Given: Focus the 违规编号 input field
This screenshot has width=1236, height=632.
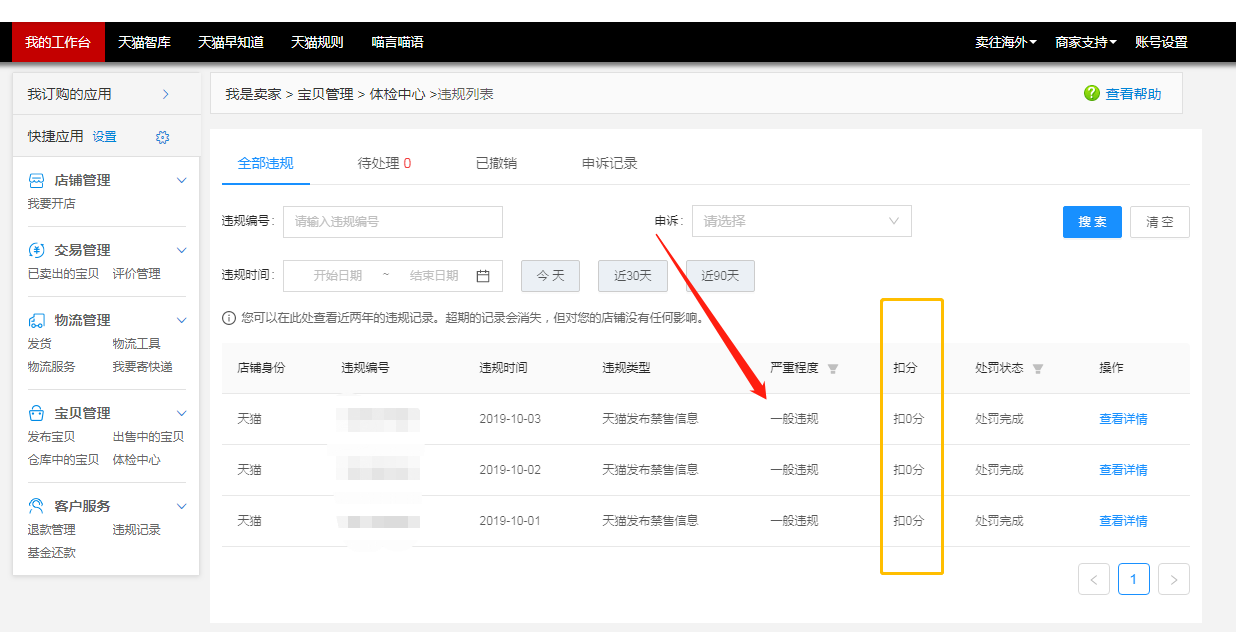Looking at the screenshot, I should pyautogui.click(x=393, y=222).
